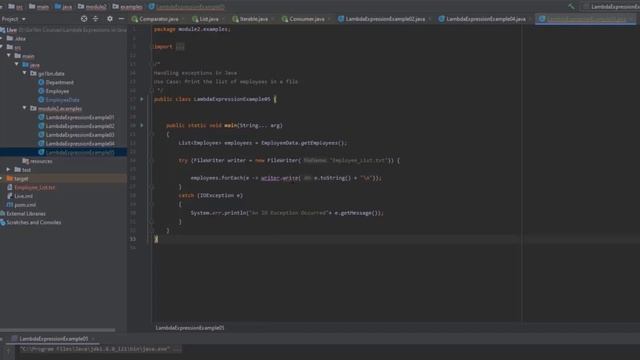The height and width of the screenshot is (360, 640).
Task: Click examples in the breadcrumb path
Action: 131,7
